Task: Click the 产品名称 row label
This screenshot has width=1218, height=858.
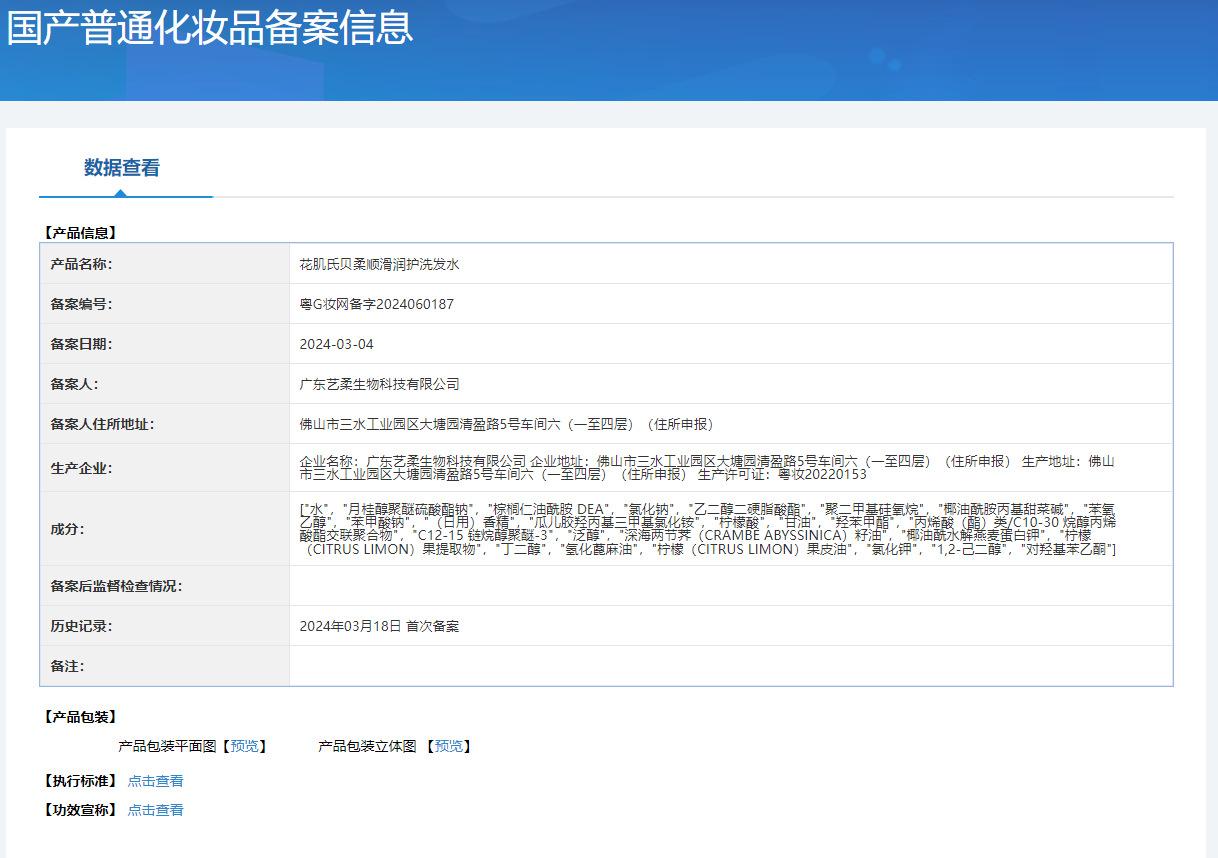Action: (x=81, y=264)
